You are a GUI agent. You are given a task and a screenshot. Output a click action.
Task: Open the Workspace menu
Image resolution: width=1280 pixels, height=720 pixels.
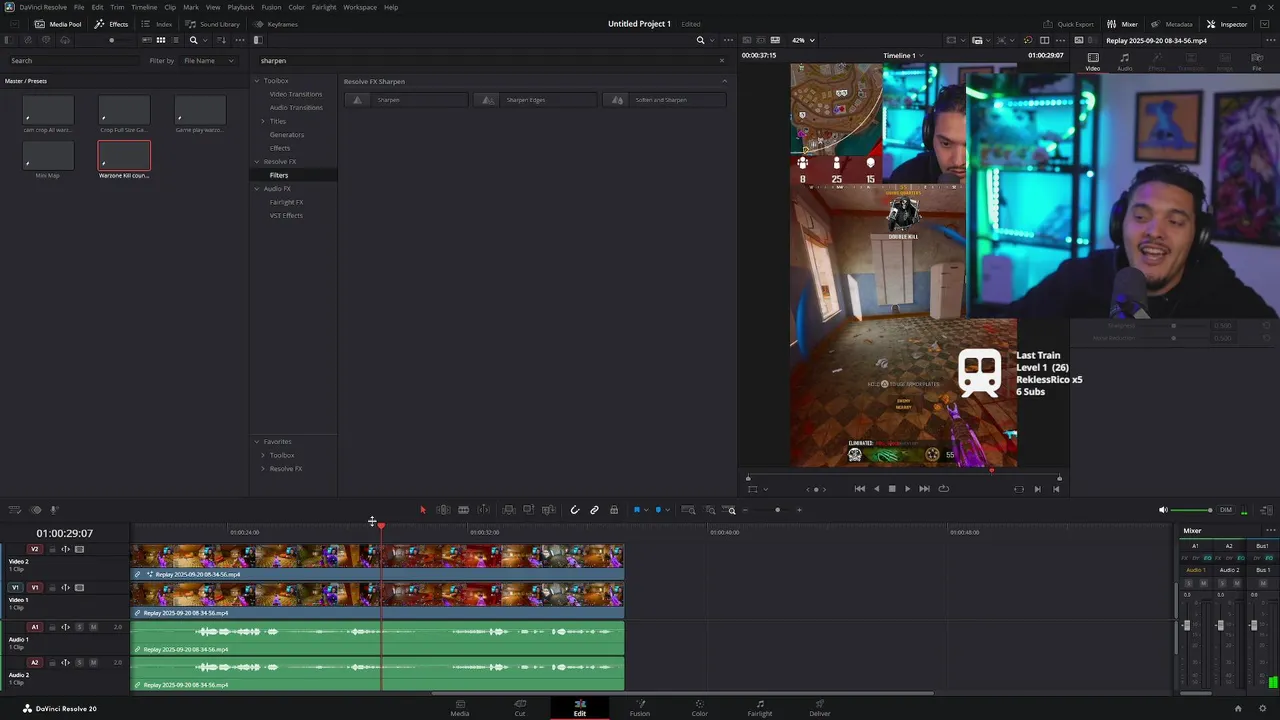[x=360, y=7]
